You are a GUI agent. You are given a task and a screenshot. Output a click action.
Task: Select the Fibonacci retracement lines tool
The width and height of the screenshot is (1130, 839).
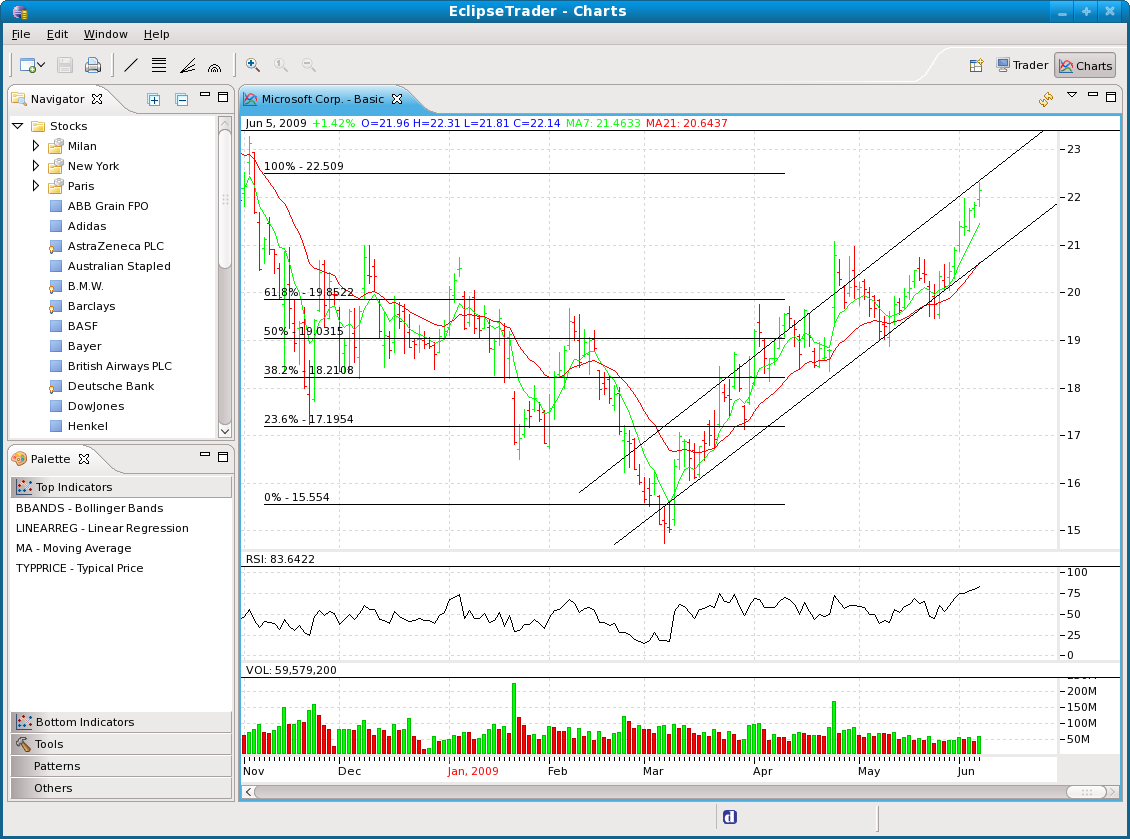[x=159, y=66]
